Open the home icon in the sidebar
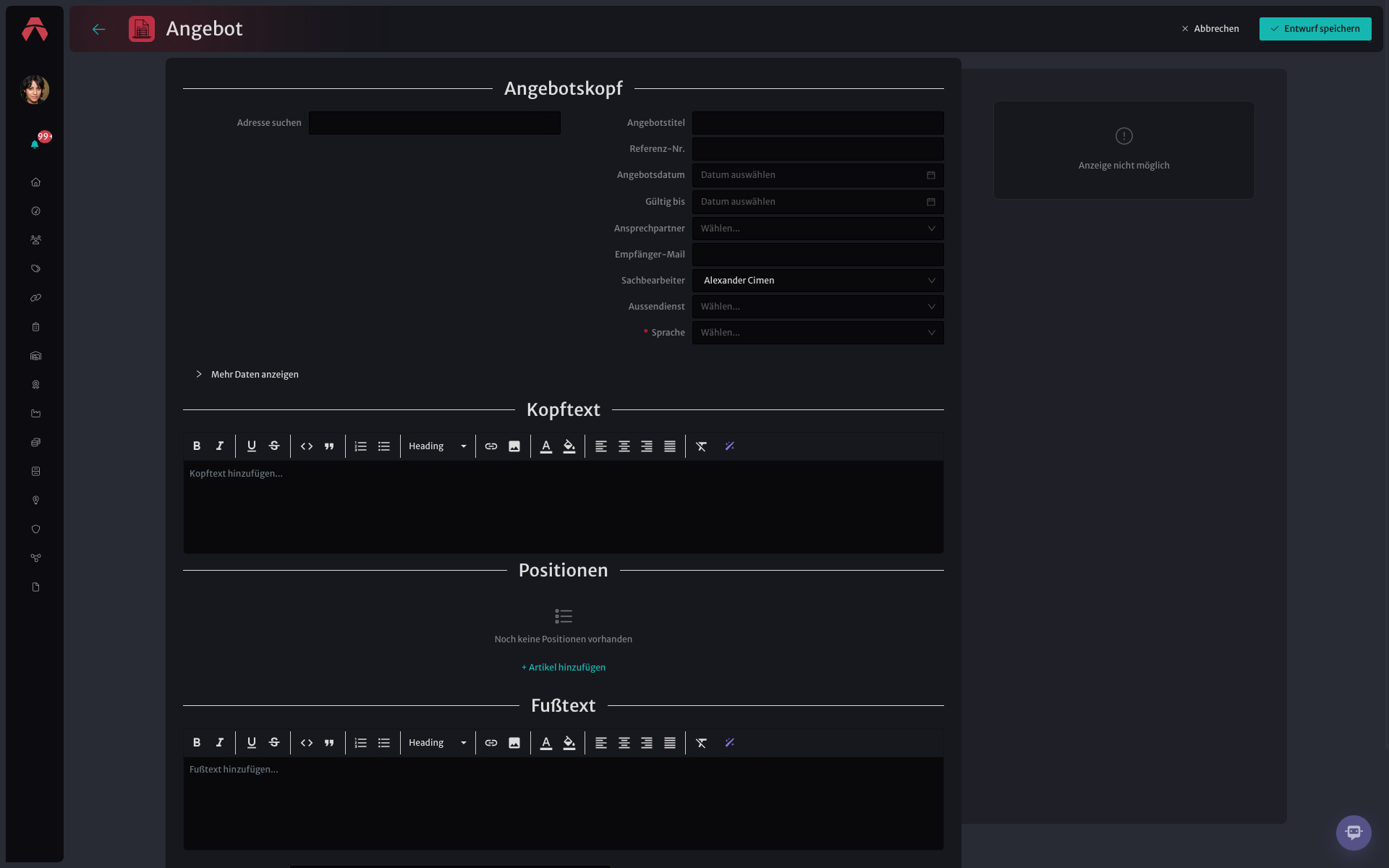Image resolution: width=1389 pixels, height=868 pixels. coord(35,182)
